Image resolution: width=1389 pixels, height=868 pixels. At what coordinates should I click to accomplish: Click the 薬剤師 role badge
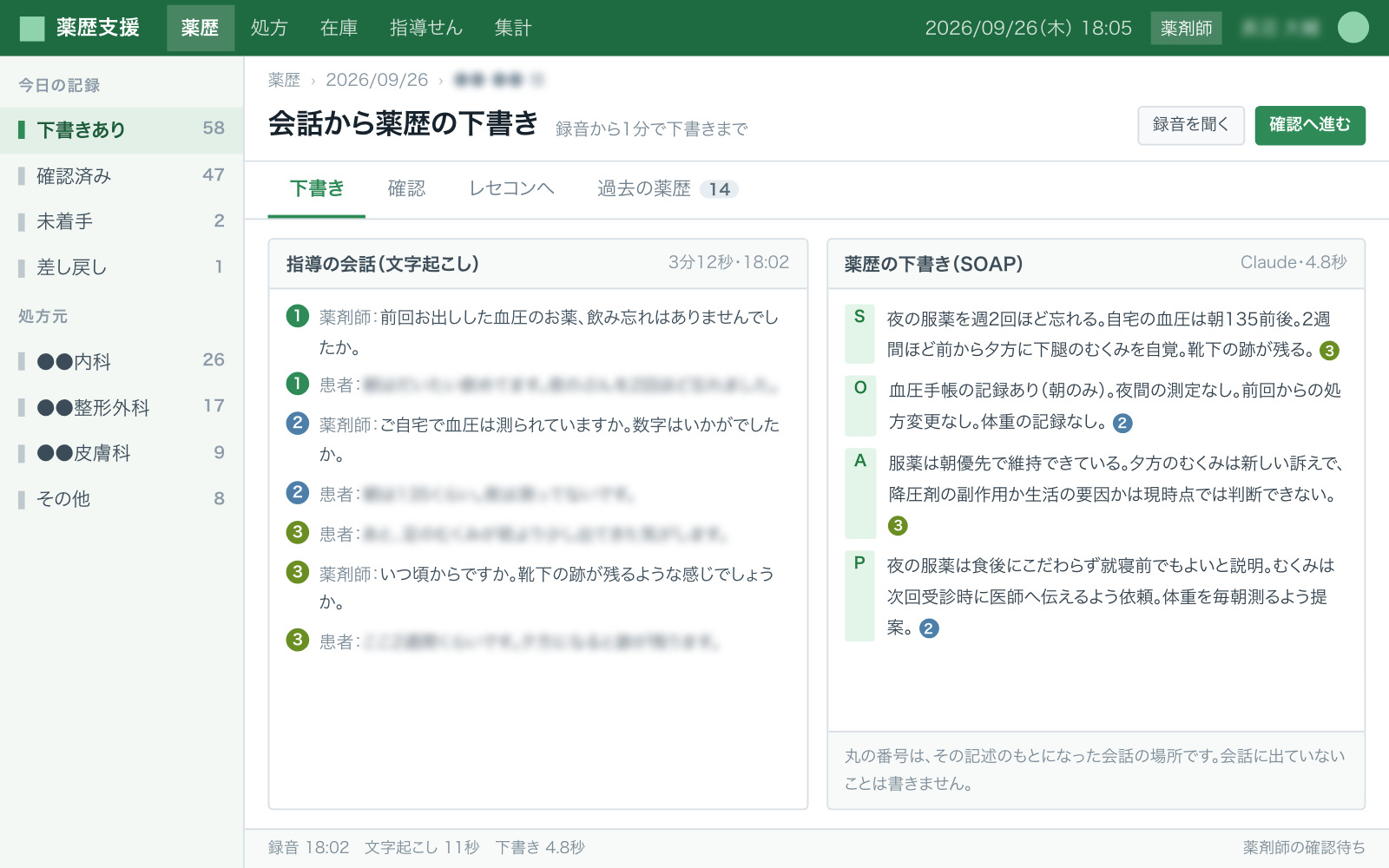[1186, 28]
